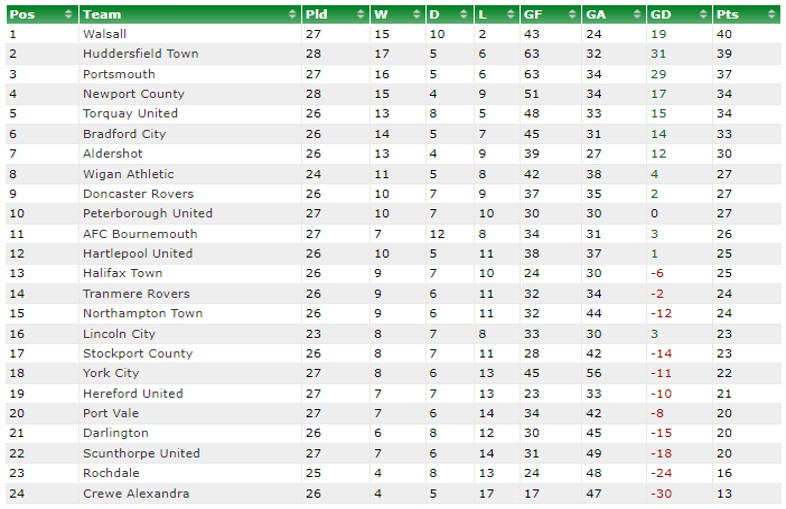The height and width of the screenshot is (509, 786).
Task: Click Rochdale's negative goal difference
Action: (x=661, y=473)
